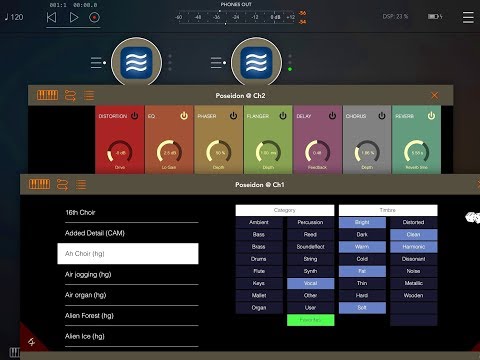Open the second Poseidon synth node
This screenshot has height=360, width=480.
click(256, 63)
